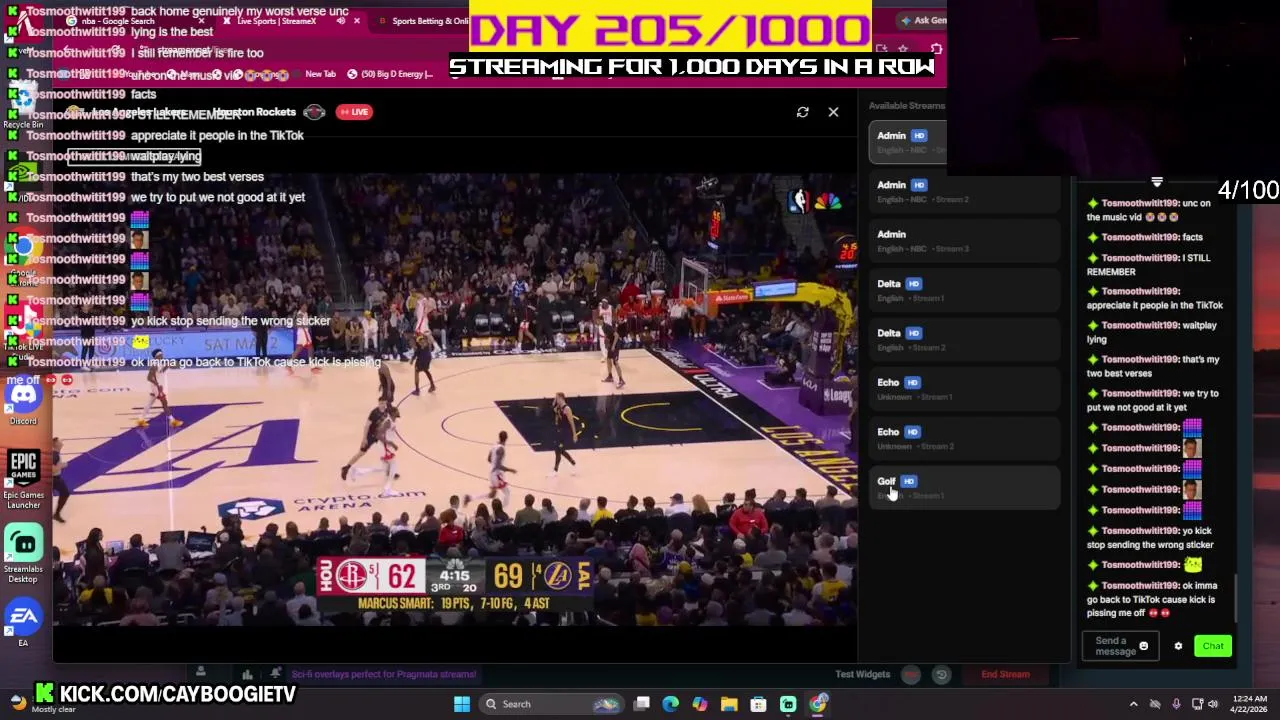
Task: Mute the Live Sports tab audio
Action: (340, 21)
